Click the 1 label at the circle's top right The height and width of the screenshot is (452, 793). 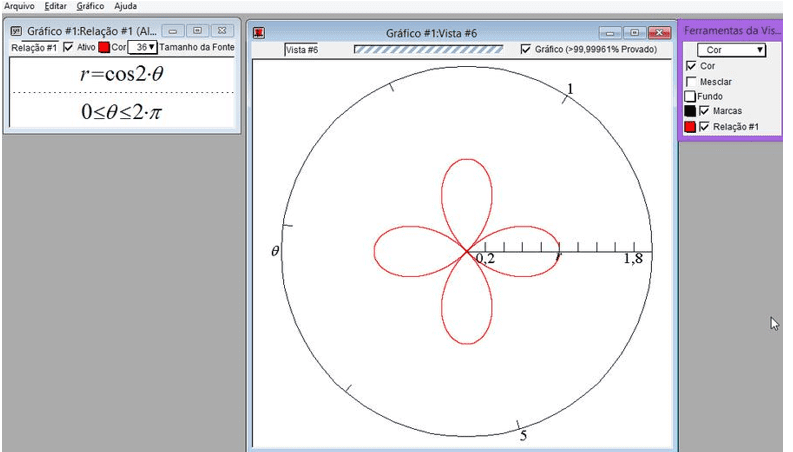coord(570,89)
